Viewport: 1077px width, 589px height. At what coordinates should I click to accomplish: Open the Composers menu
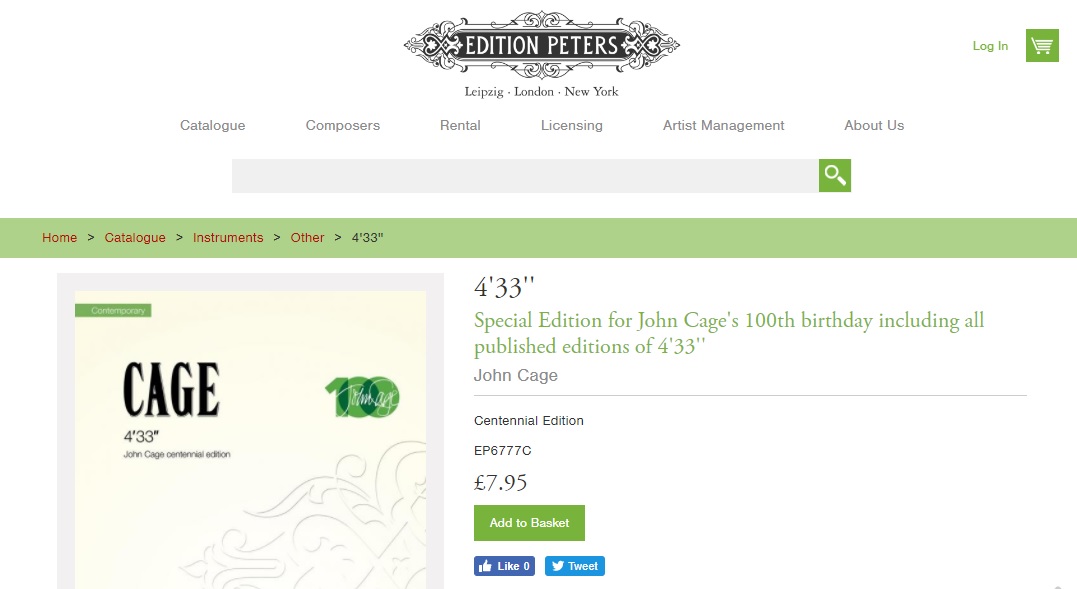click(x=343, y=126)
